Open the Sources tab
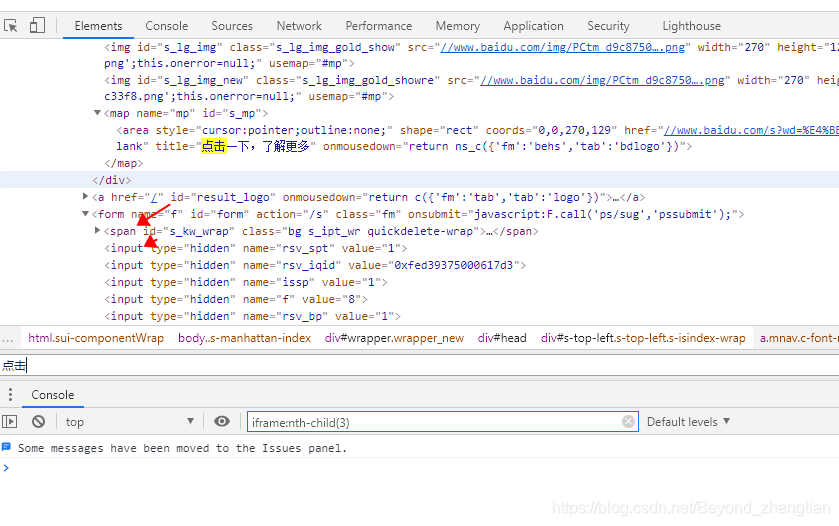839x526 pixels. coord(232,26)
